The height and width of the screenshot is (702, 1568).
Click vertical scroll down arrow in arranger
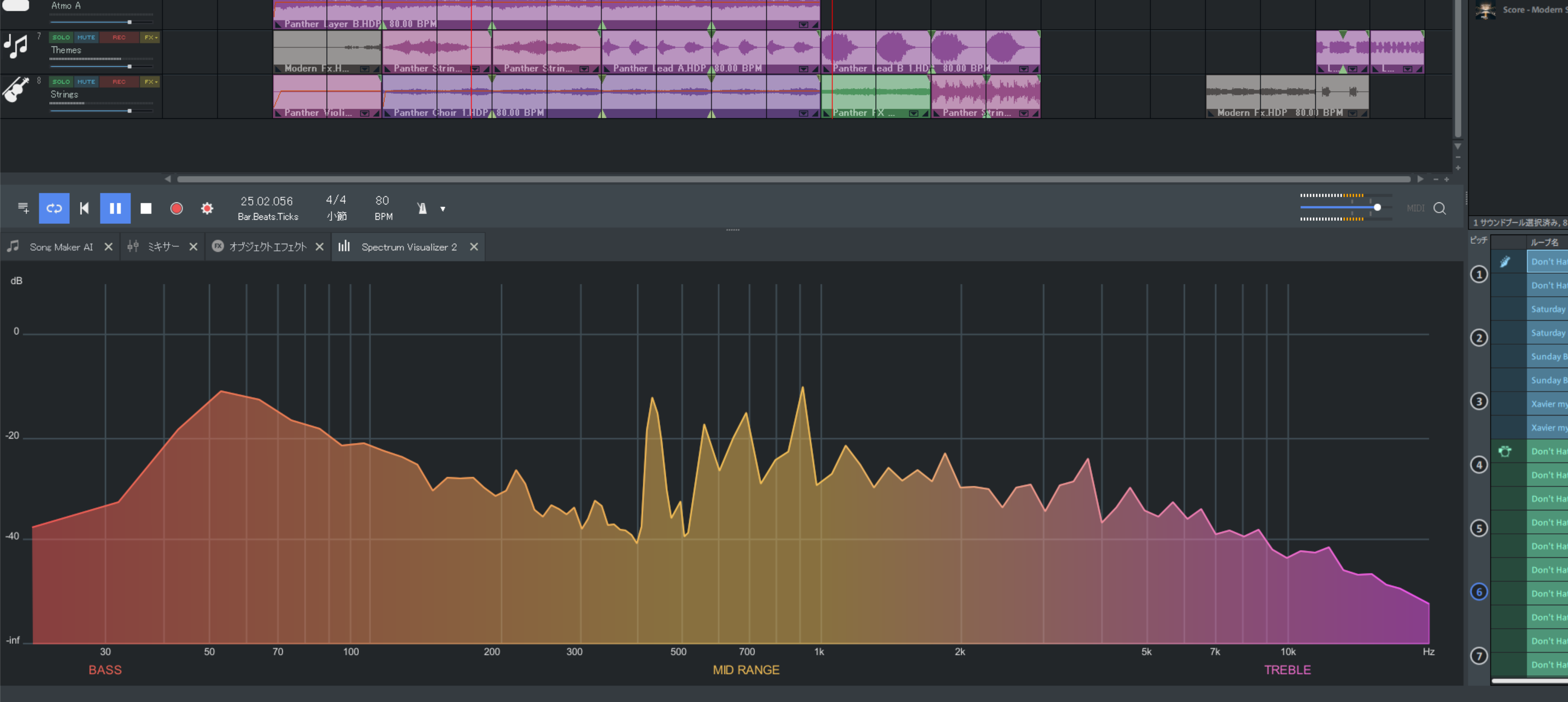pos(1457,146)
